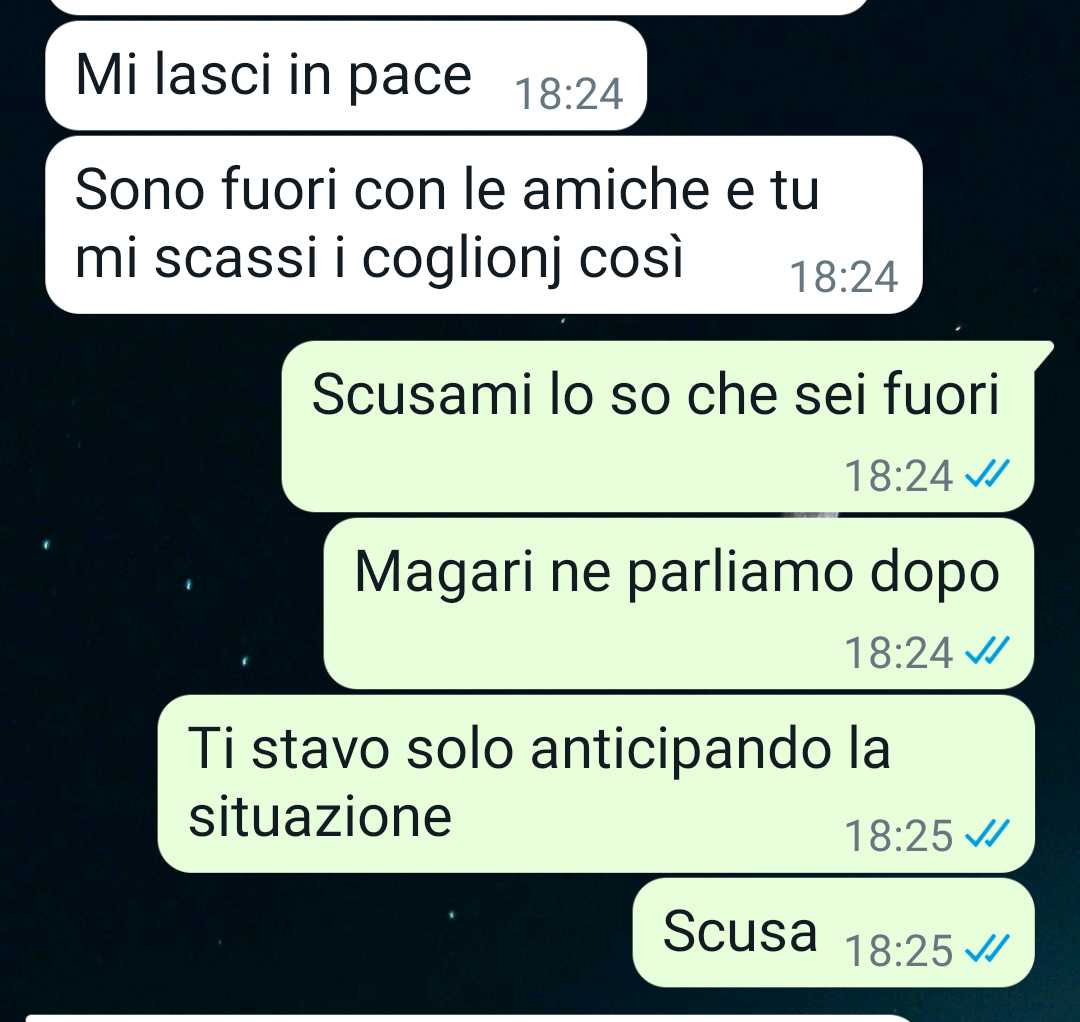
Task: Click read receipt ticks on 'Scusa' message
Action: (x=987, y=948)
